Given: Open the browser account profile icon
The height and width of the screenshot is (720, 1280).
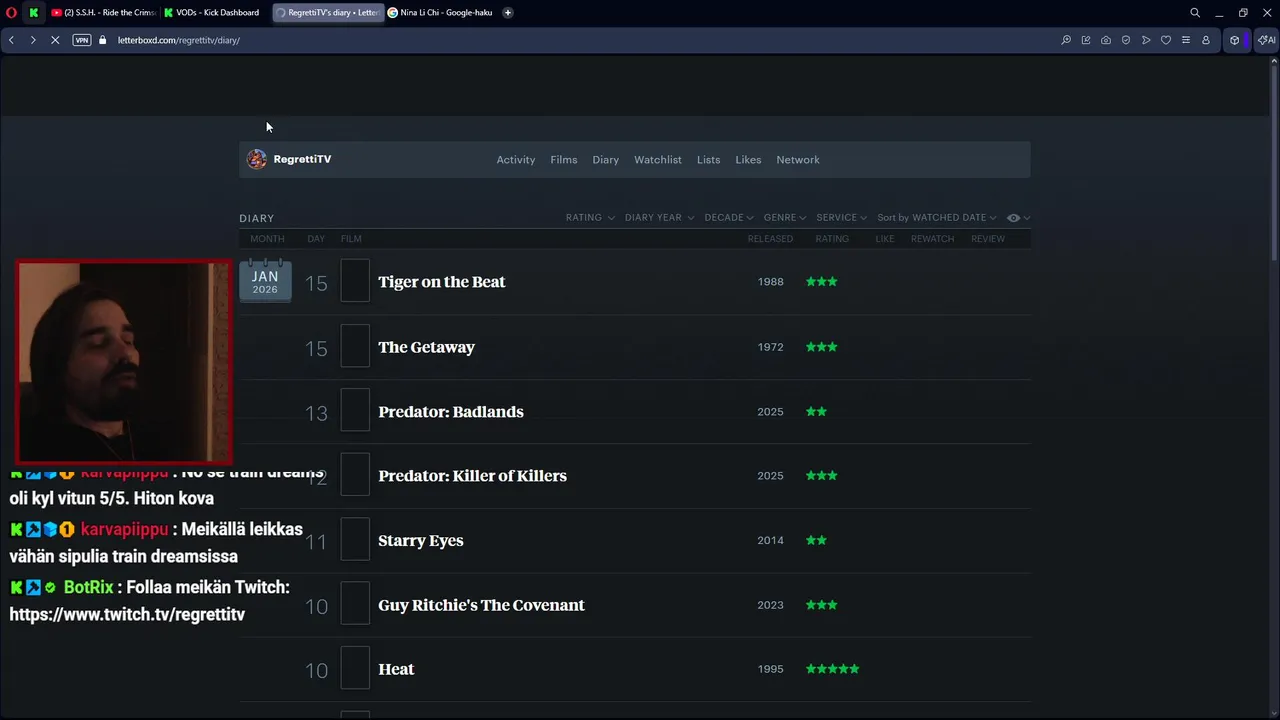Looking at the screenshot, I should [x=1206, y=40].
